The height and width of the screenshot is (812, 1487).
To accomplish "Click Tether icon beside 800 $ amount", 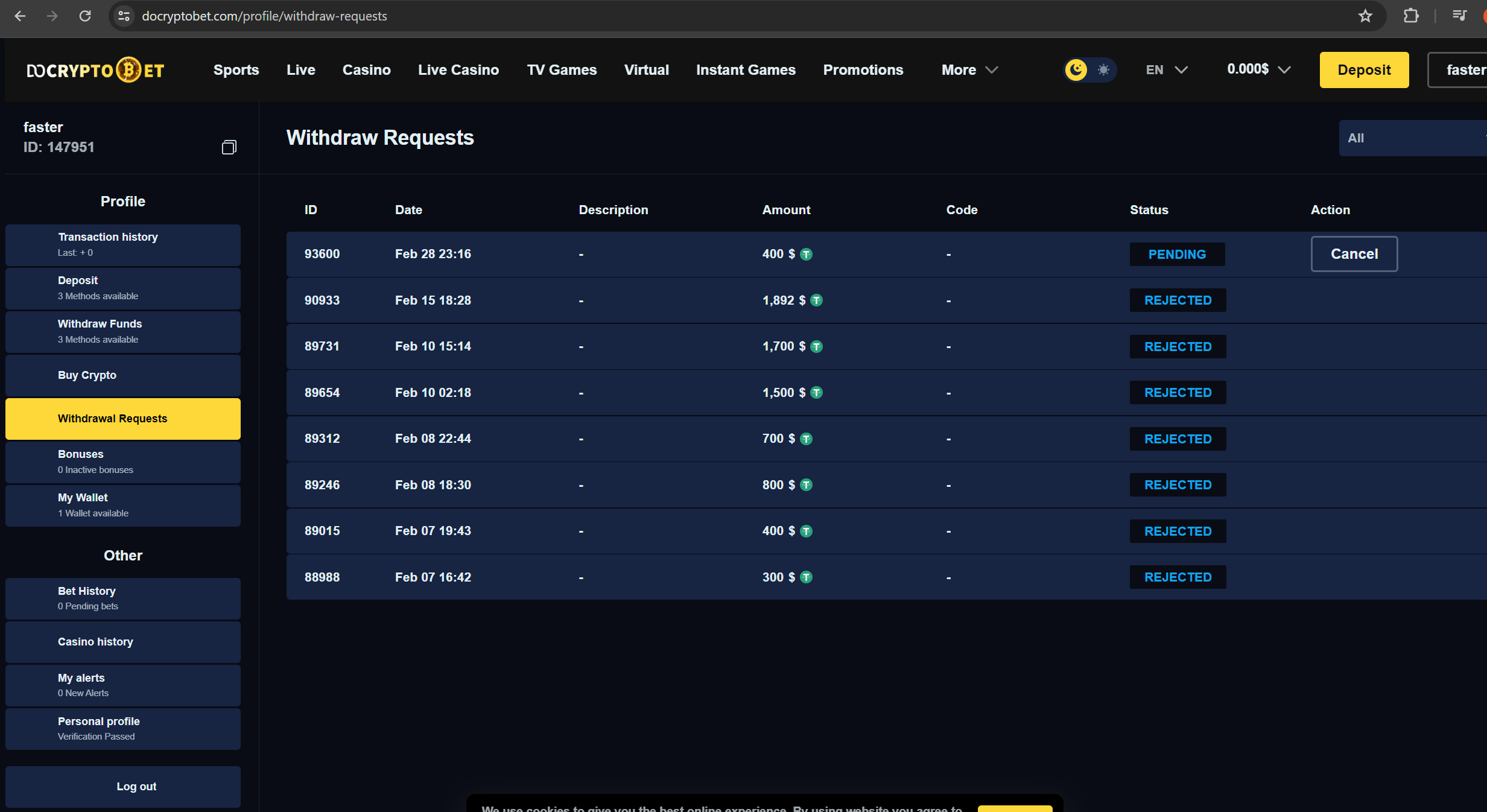I will pyautogui.click(x=806, y=485).
